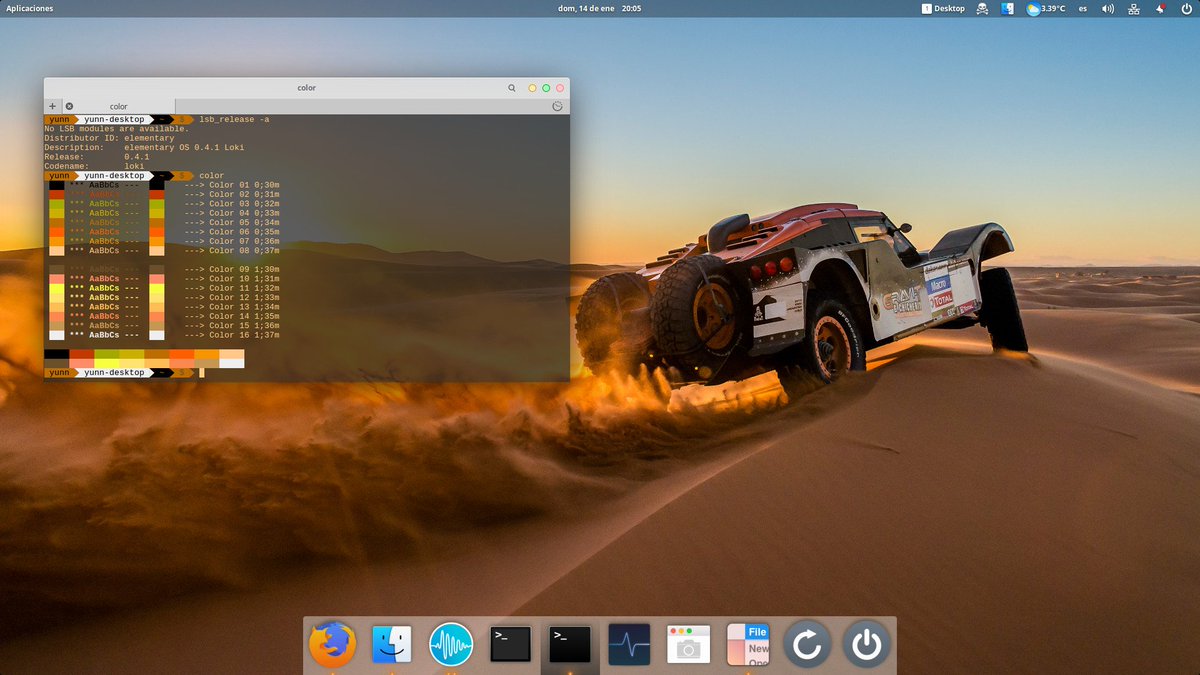Open a new terminal tab with plus button
The image size is (1200, 675).
53,106
